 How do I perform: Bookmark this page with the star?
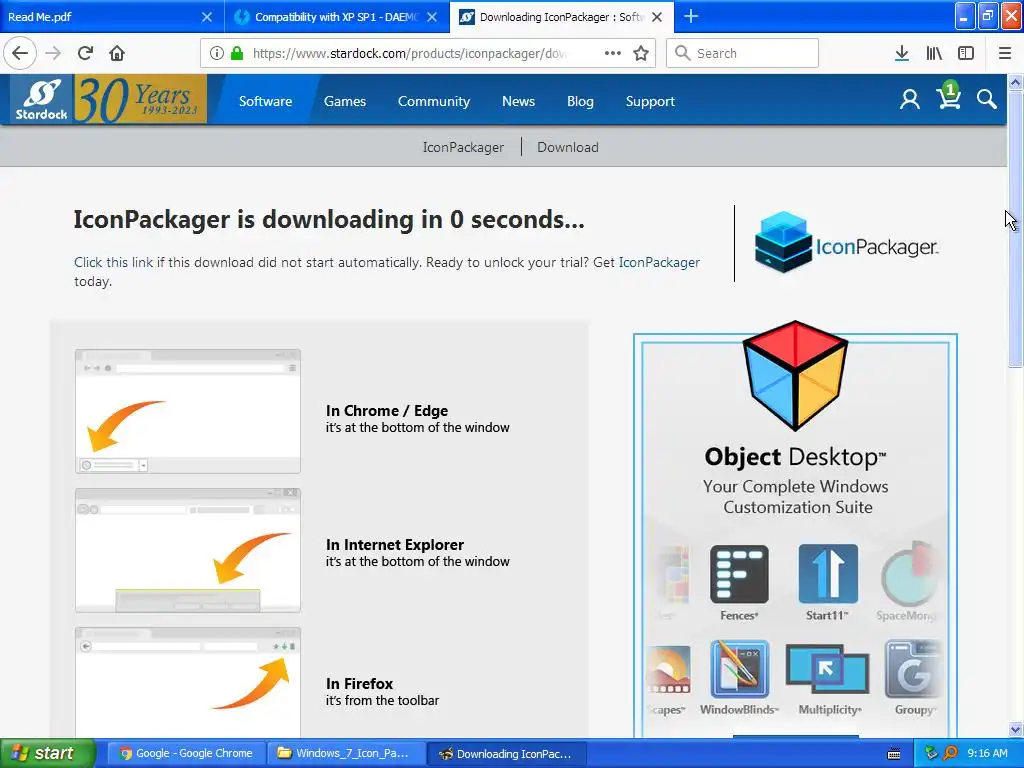click(641, 53)
